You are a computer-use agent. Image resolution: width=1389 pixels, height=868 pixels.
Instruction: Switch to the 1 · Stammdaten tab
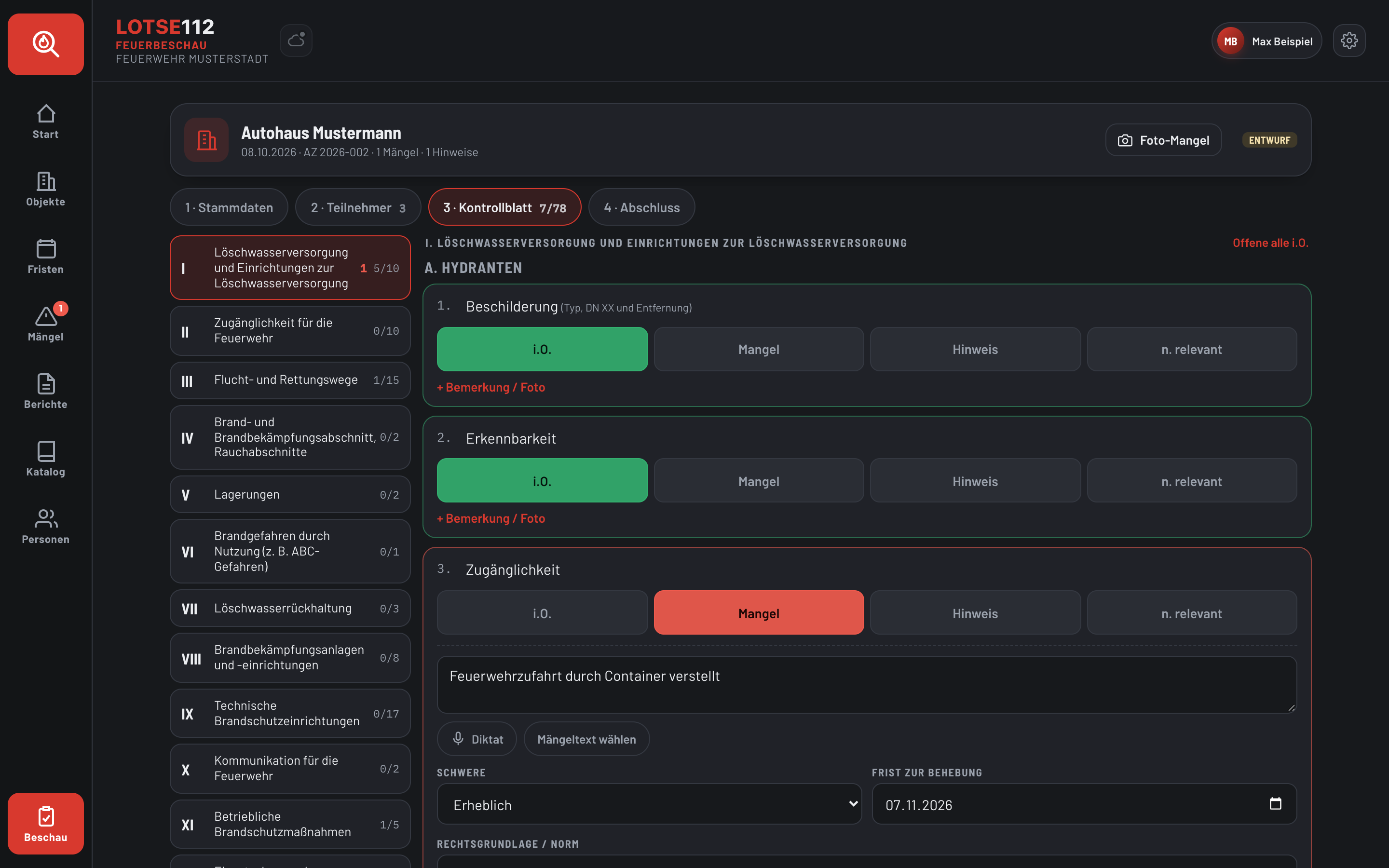(x=229, y=207)
